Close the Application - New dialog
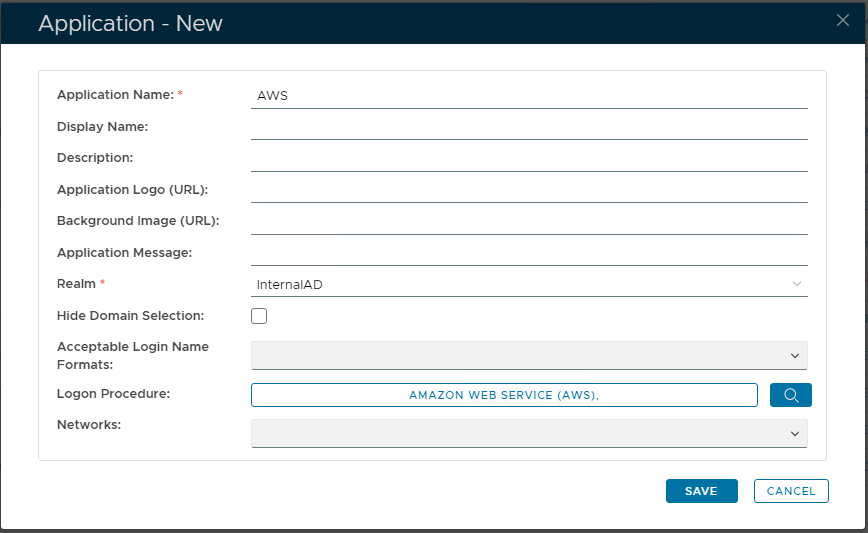 [x=843, y=21]
